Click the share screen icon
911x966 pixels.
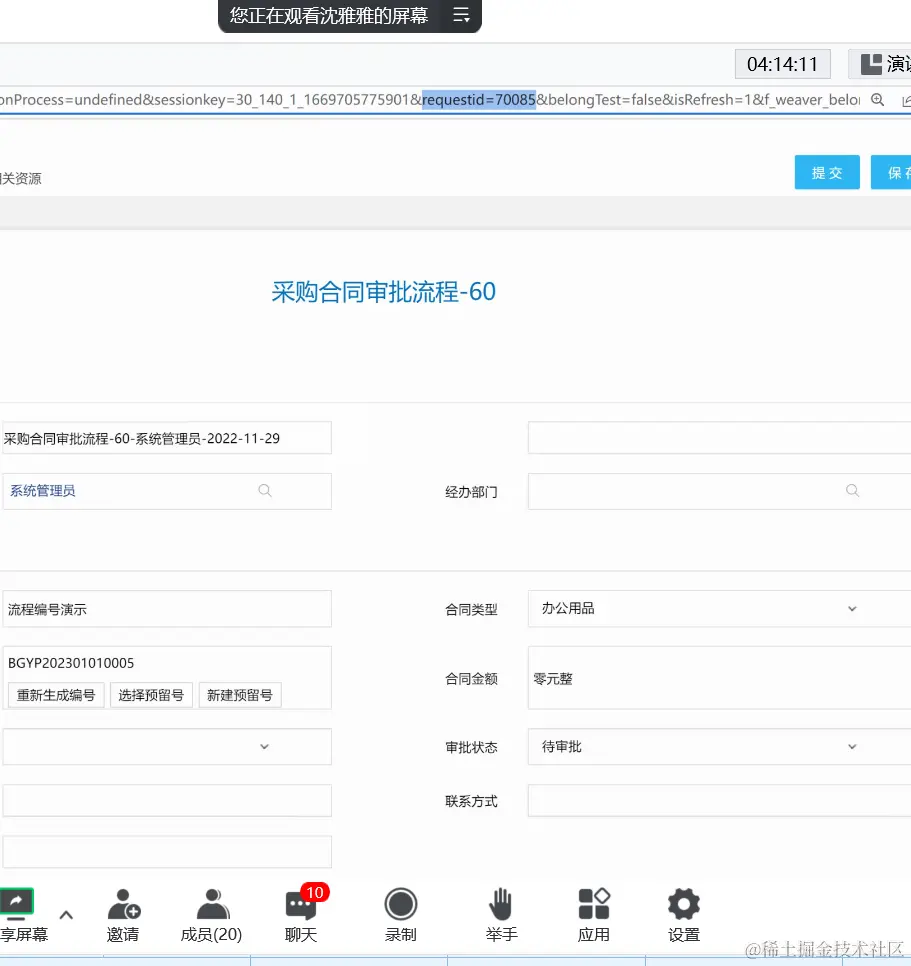tap(17, 903)
